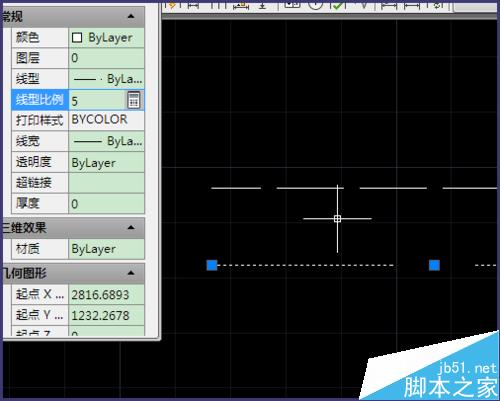Click the empty 超链接 value field
Screen dimensions: 500x401
106,183
